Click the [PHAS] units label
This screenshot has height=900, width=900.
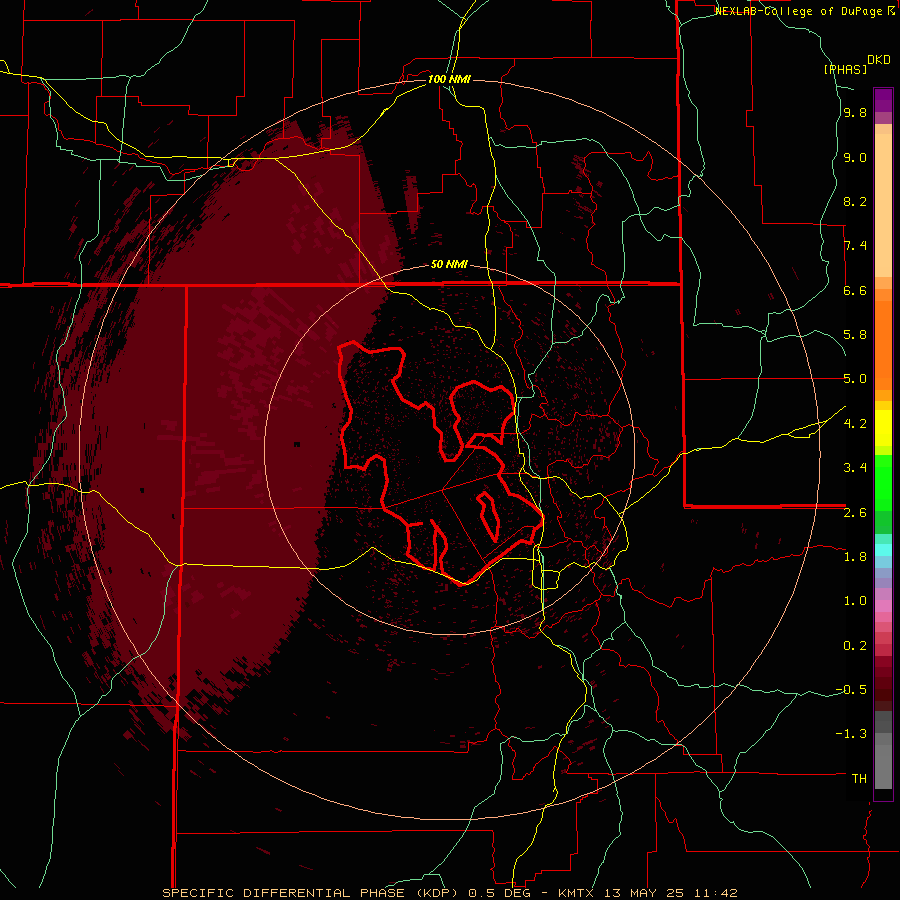pos(845,70)
